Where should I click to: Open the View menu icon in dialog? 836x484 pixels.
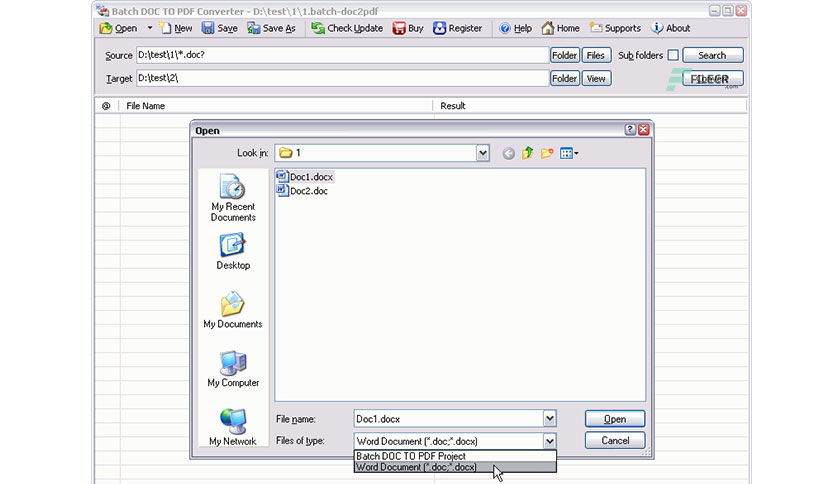point(569,154)
